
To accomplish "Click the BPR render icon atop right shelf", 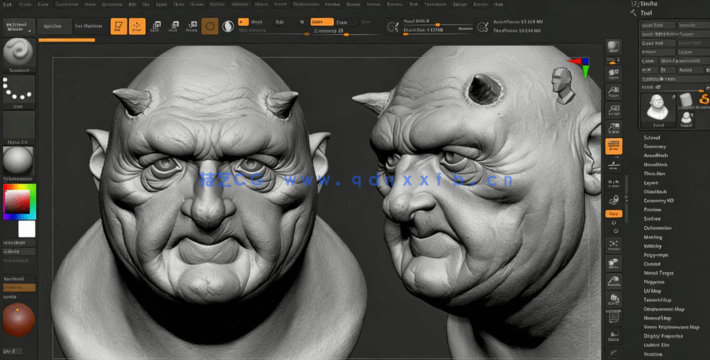I will (614, 46).
